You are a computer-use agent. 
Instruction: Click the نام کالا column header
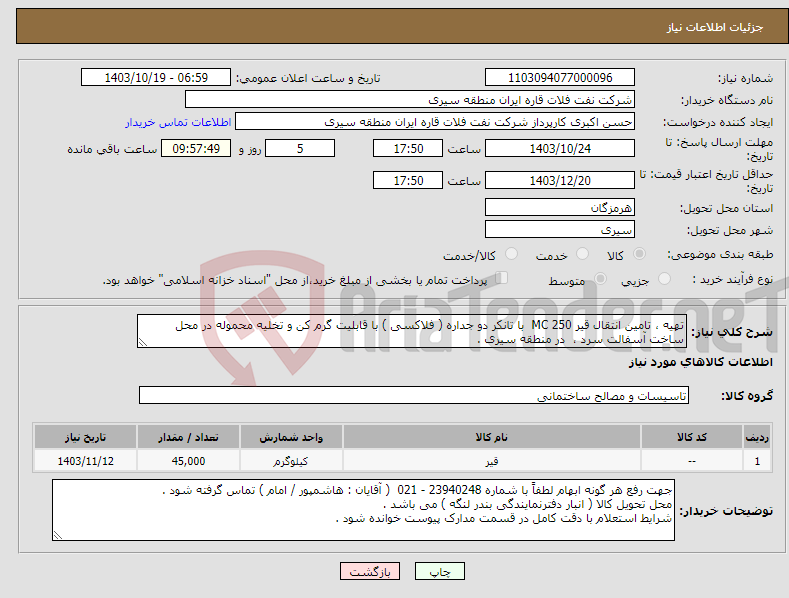pyautogui.click(x=492, y=437)
